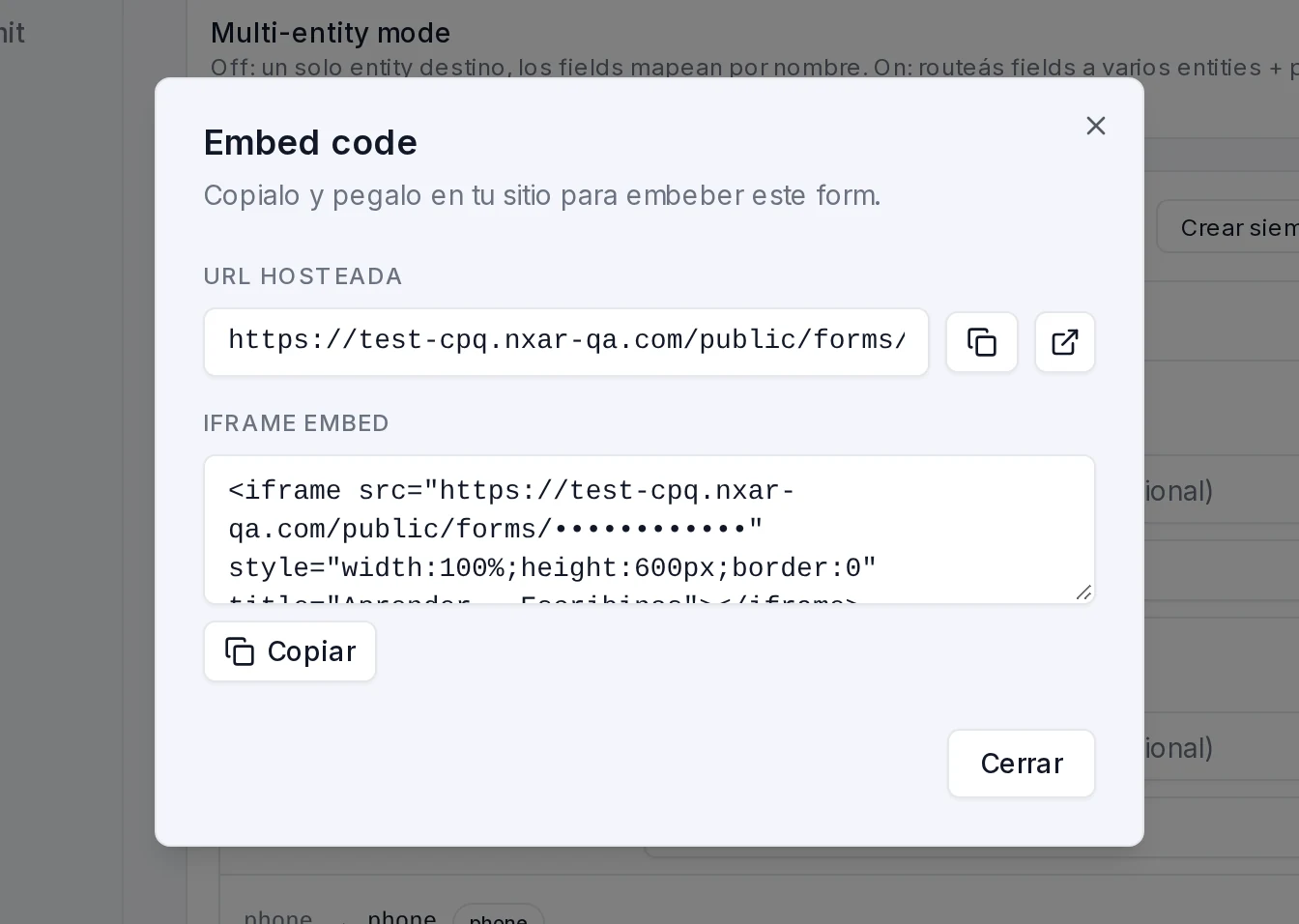
Task: Click the 'Embed code' dialog title
Action: (310, 143)
